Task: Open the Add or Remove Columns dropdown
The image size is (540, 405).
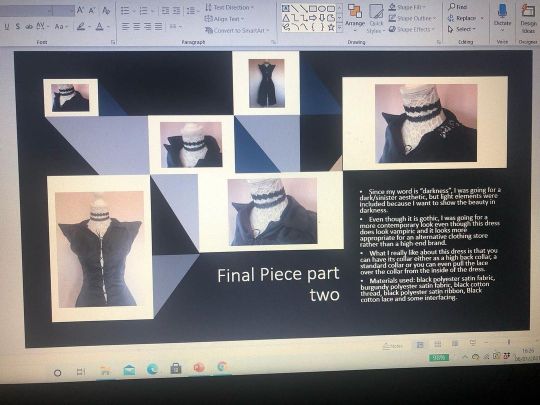Action: tap(175, 26)
